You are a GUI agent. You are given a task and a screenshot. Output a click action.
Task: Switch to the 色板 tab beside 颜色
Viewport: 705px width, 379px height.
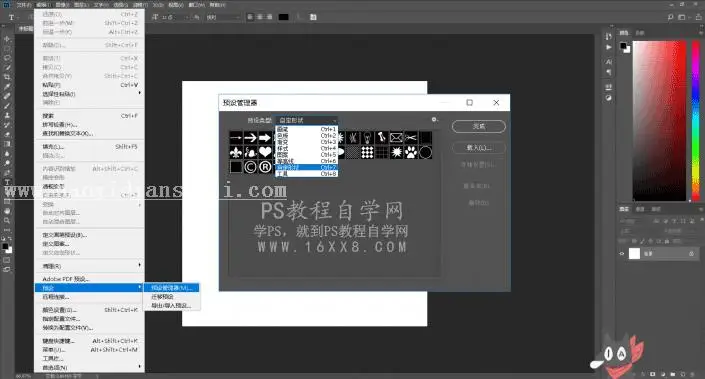pos(640,33)
